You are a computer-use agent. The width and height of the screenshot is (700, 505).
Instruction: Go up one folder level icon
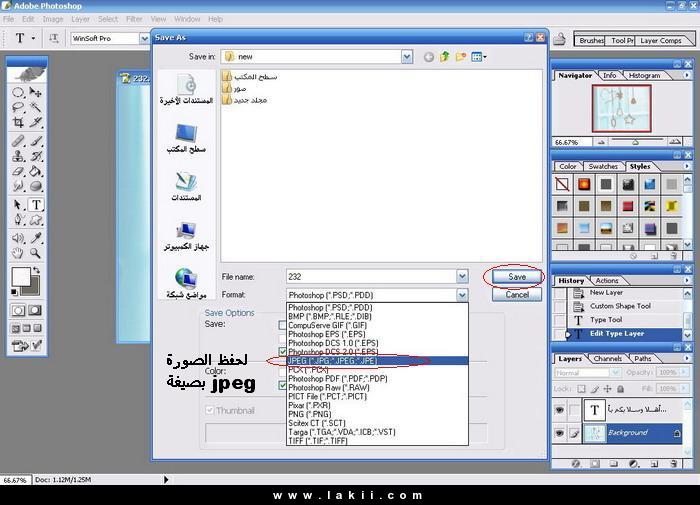[445, 57]
